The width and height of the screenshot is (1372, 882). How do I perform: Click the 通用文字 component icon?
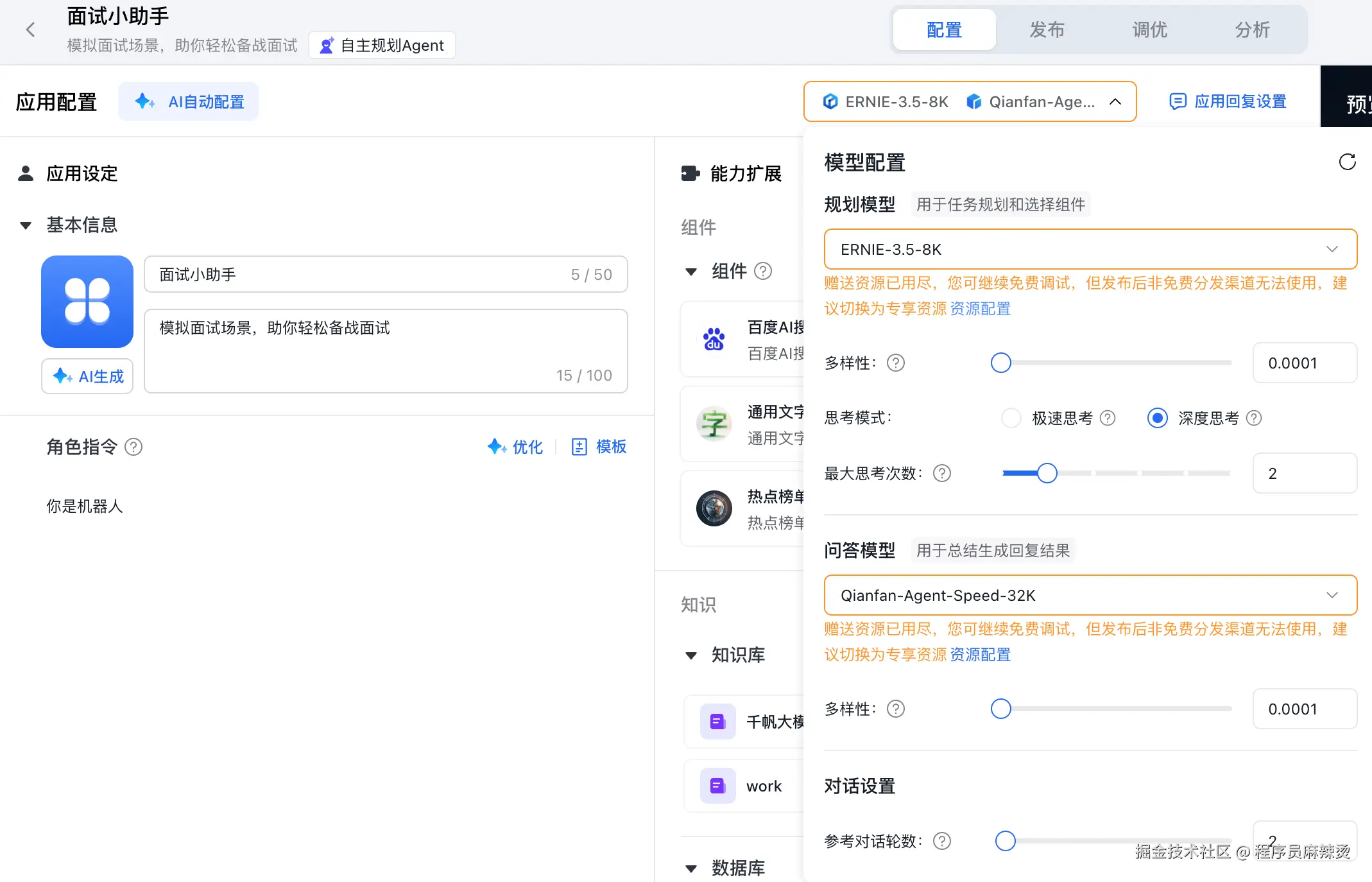(714, 424)
